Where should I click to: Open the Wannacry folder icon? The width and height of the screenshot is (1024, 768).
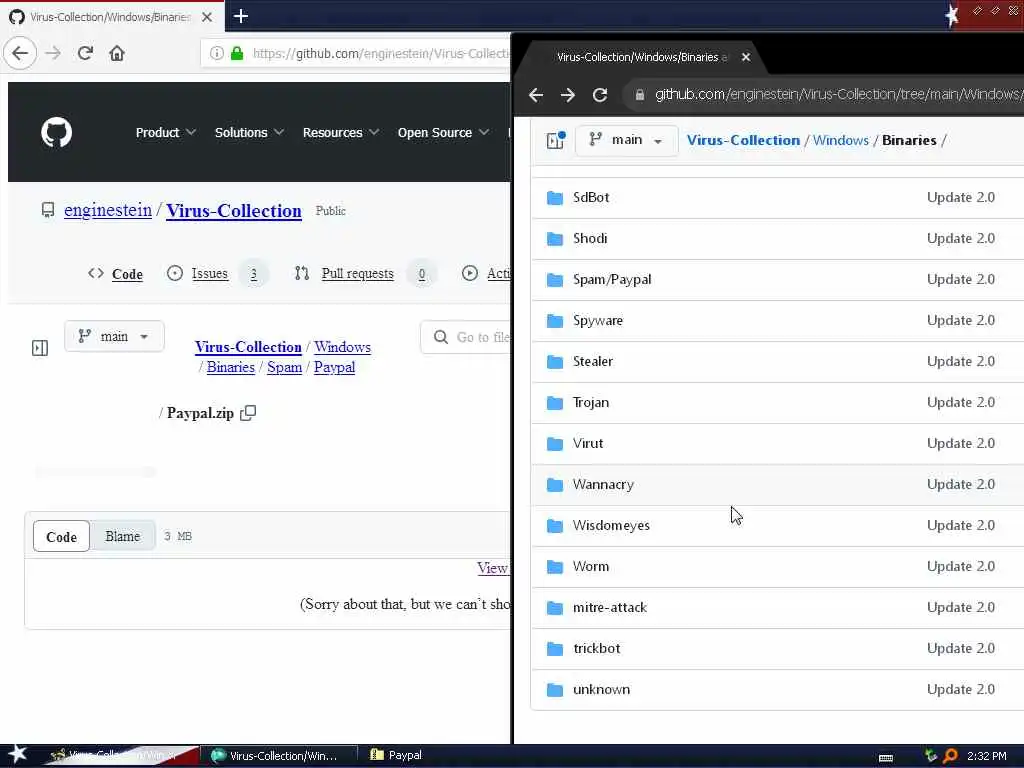555,485
